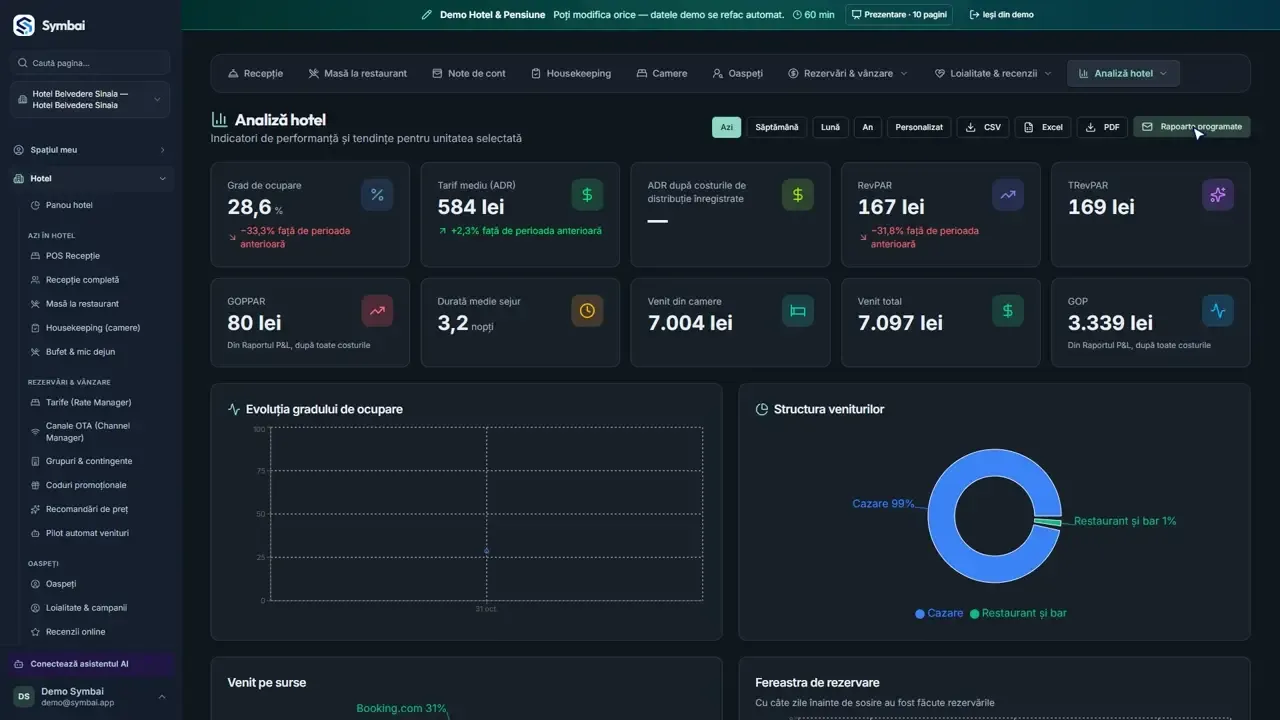1280x720 pixels.
Task: Click Ieși din demo
Action: (1002, 15)
